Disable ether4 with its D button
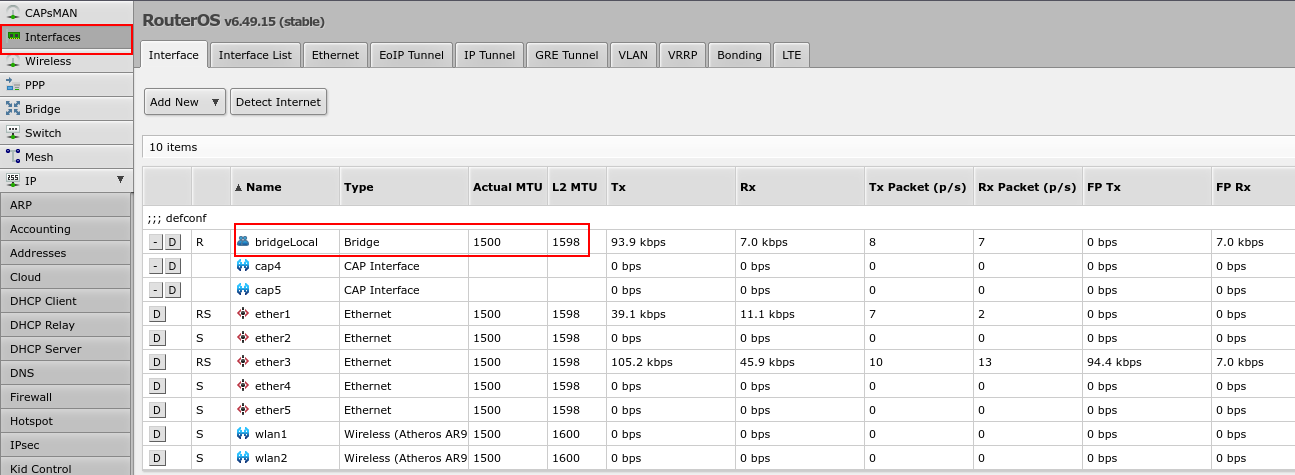 [x=156, y=386]
